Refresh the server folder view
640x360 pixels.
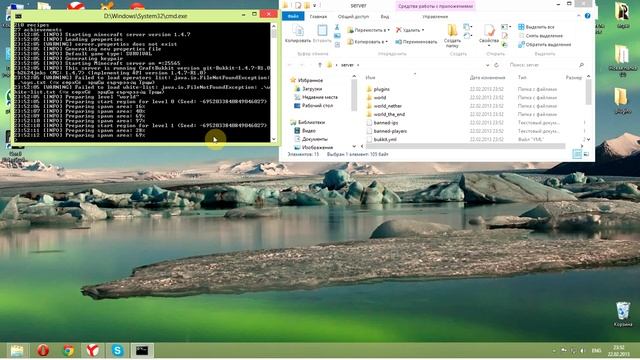pyautogui.click(x=496, y=65)
